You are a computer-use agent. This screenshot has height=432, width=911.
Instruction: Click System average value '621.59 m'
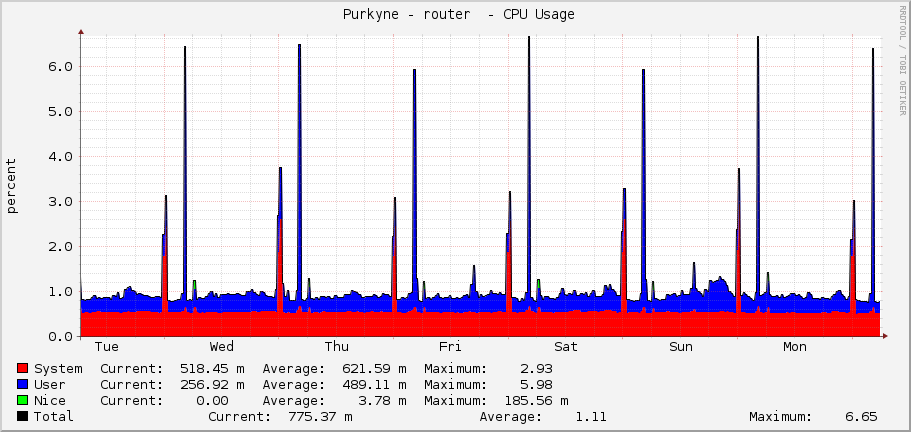click(374, 368)
